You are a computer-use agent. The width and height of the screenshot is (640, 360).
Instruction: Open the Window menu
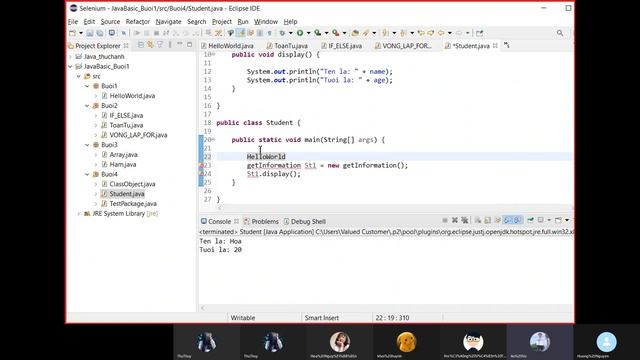[266, 22]
